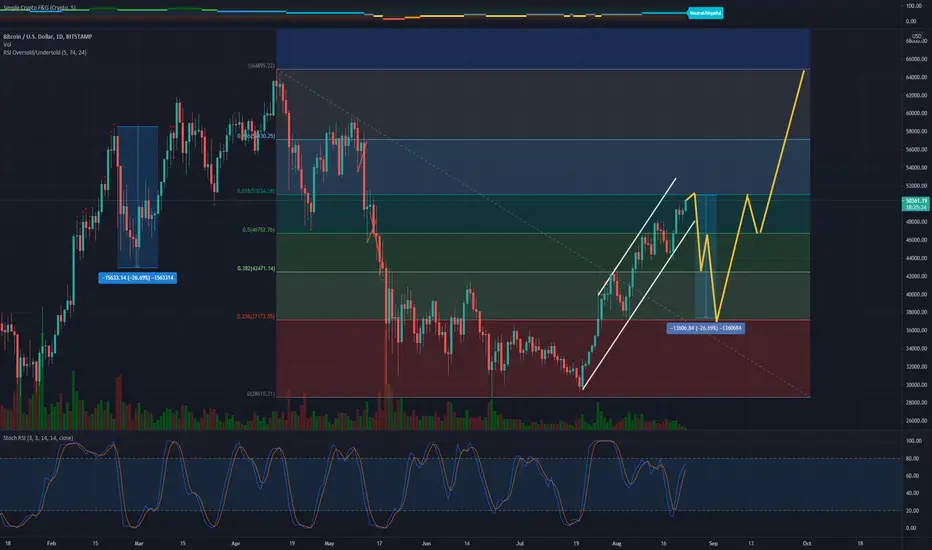Click the 26000.00 price axis tick

916,421
